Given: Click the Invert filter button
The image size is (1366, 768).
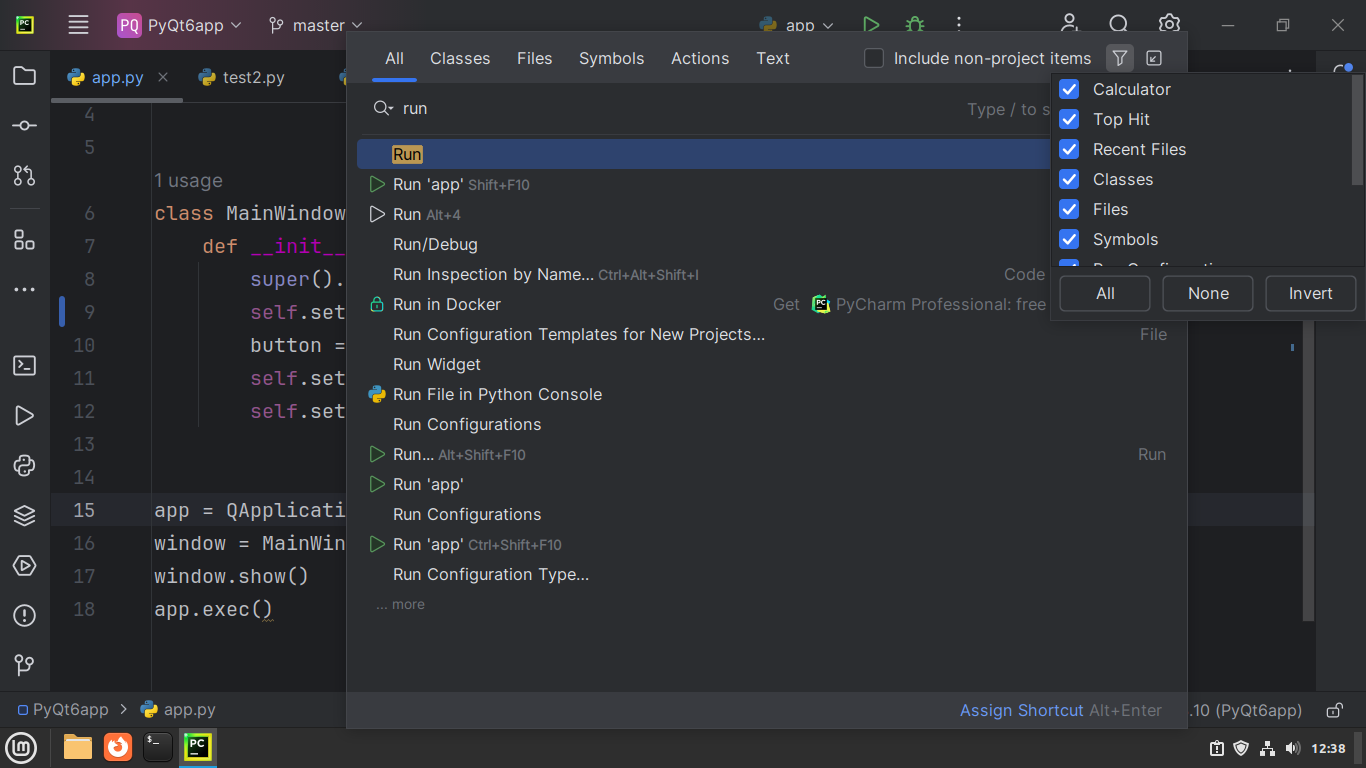Looking at the screenshot, I should point(1310,293).
